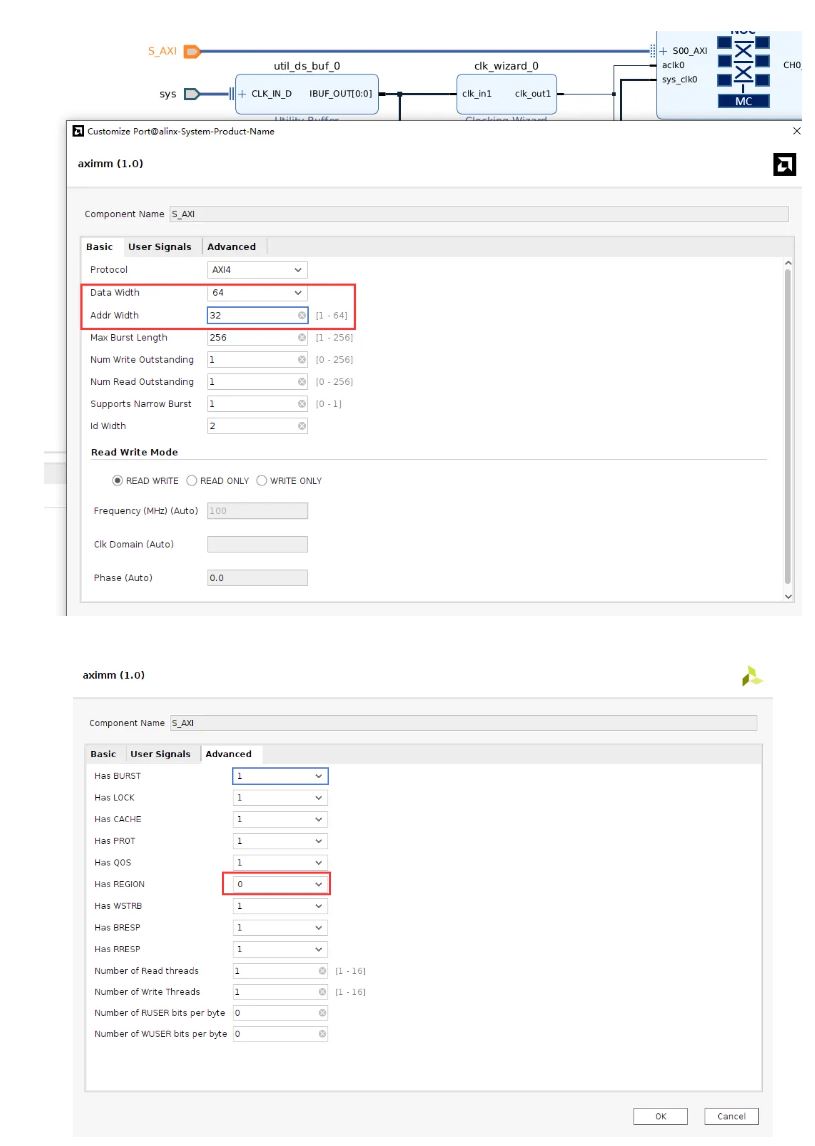Clear Number of WUSER bits per byte
Screen dimensions: 815x1146
point(322,1033)
